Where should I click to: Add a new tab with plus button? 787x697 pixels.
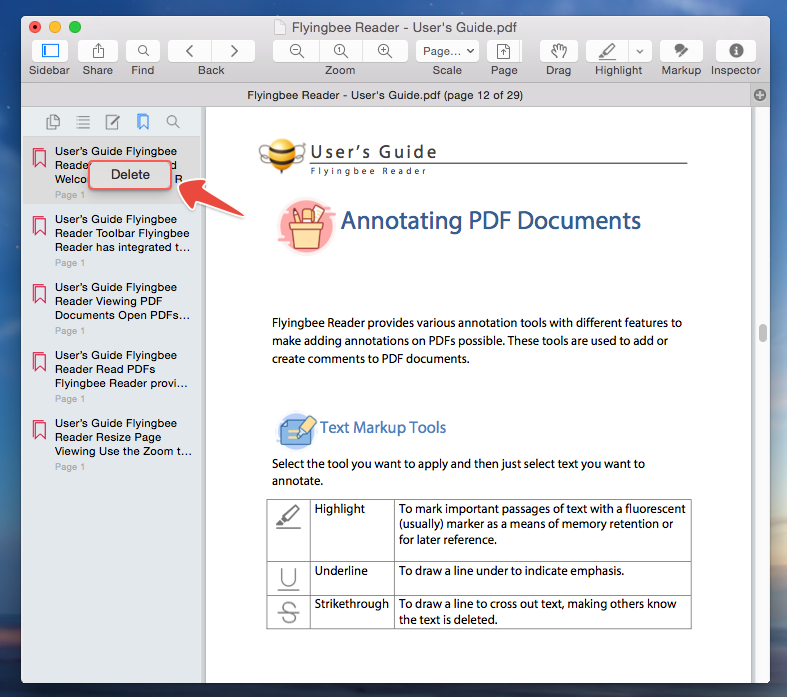tap(760, 95)
